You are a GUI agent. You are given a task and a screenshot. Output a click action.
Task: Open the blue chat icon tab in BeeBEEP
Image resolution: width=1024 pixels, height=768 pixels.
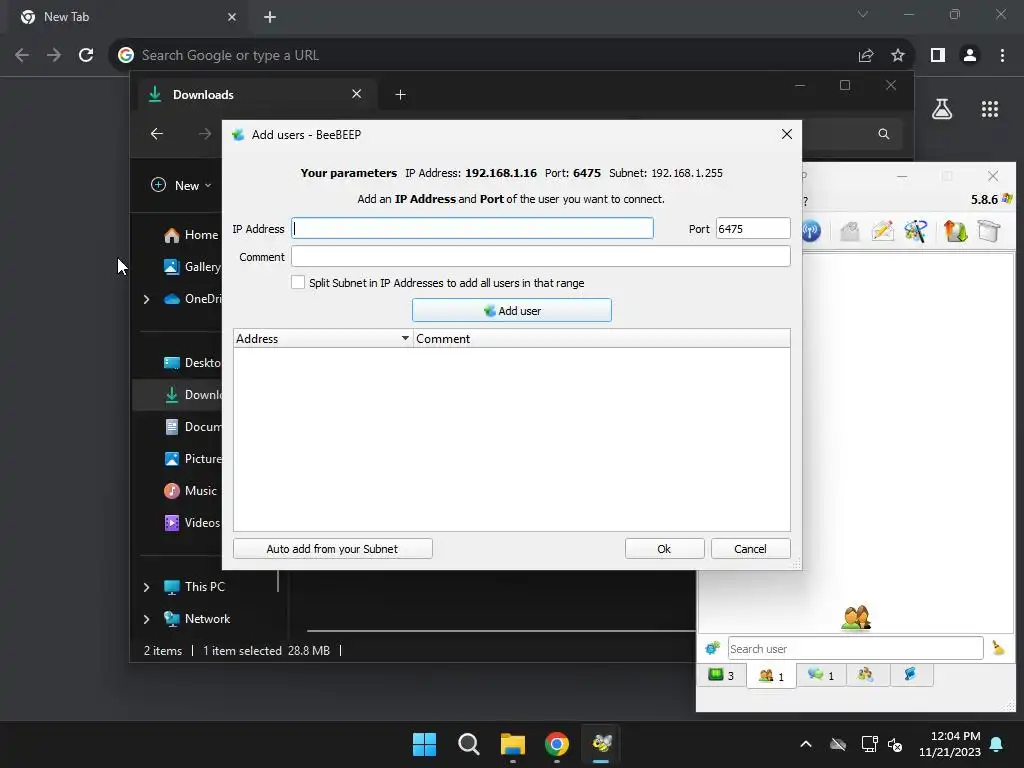tap(910, 675)
